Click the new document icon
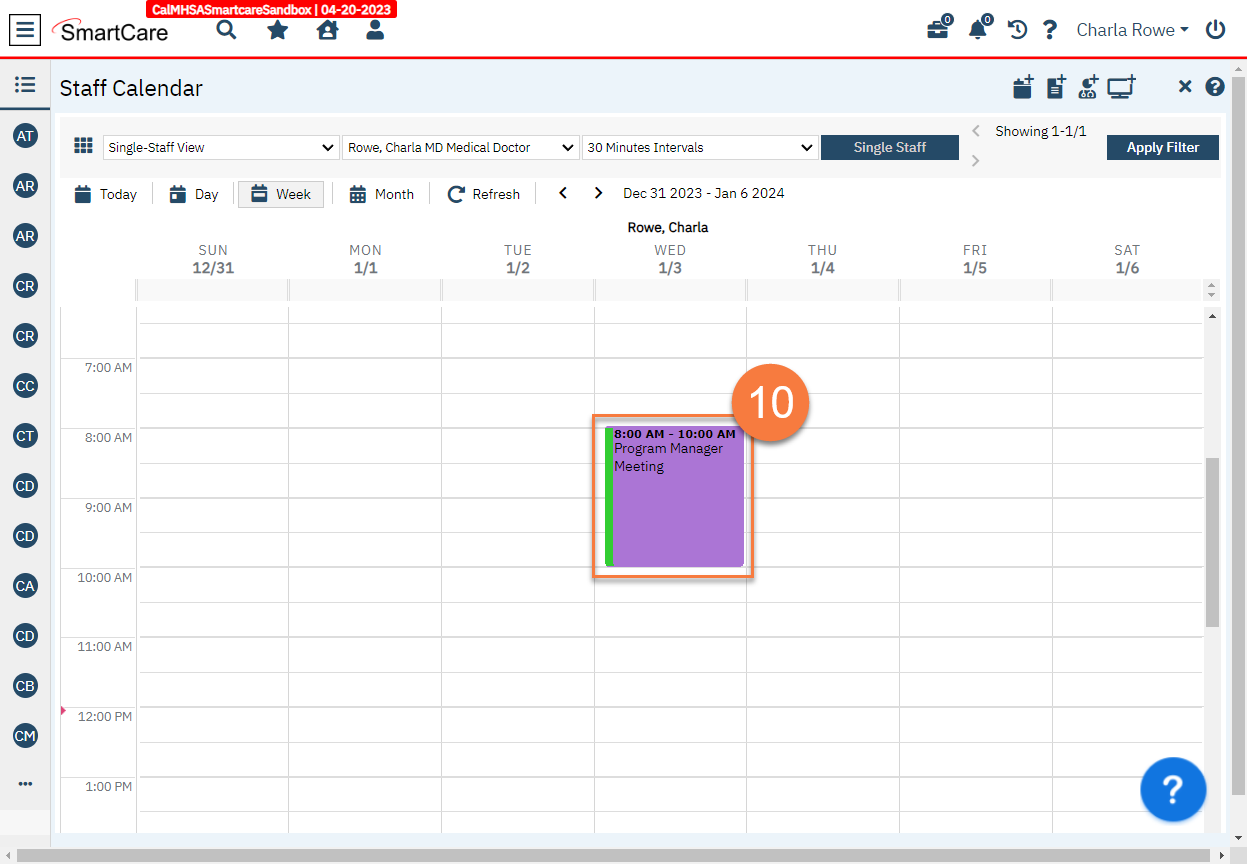 pos(1055,87)
